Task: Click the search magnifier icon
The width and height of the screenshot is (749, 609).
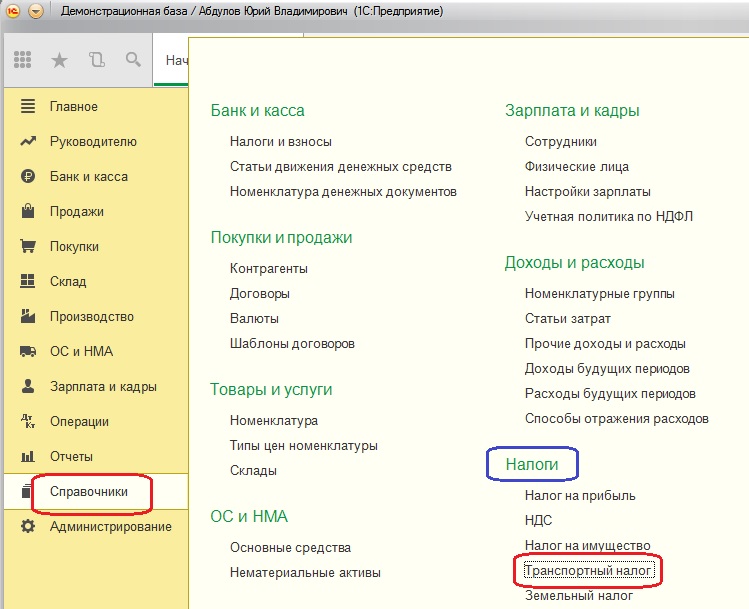Action: [133, 60]
